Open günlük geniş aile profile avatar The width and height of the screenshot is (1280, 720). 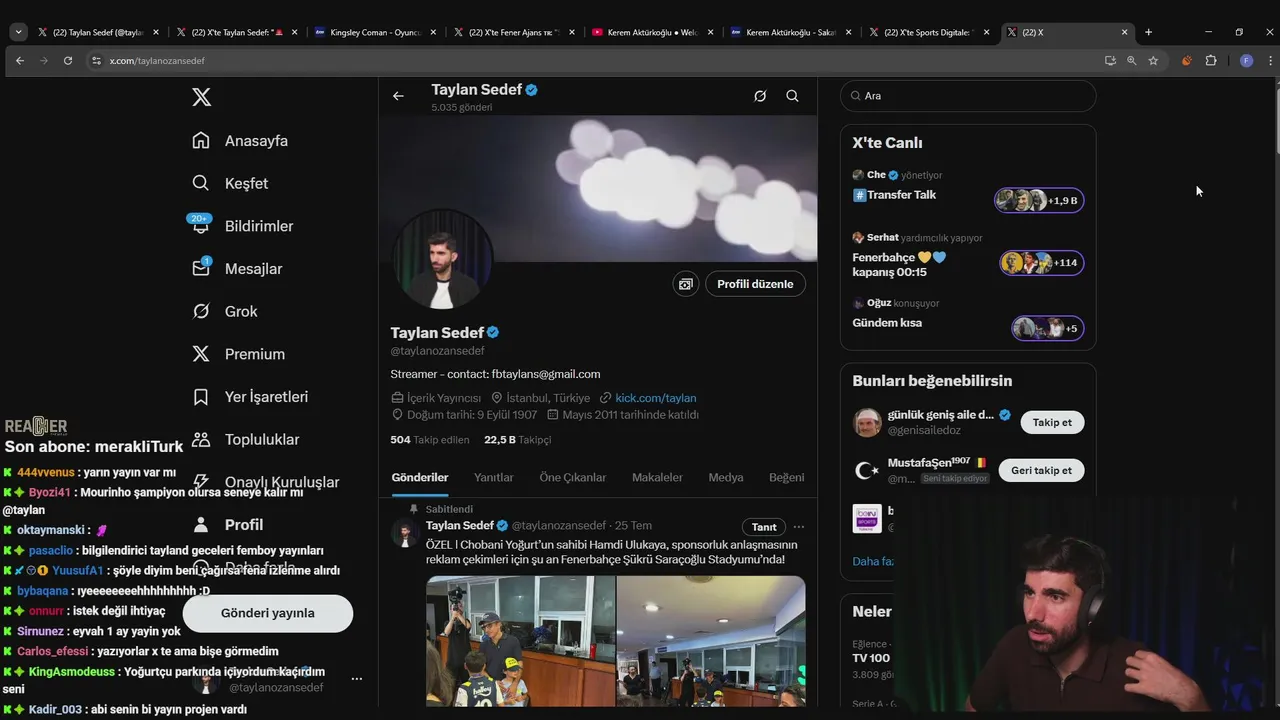coord(867,422)
